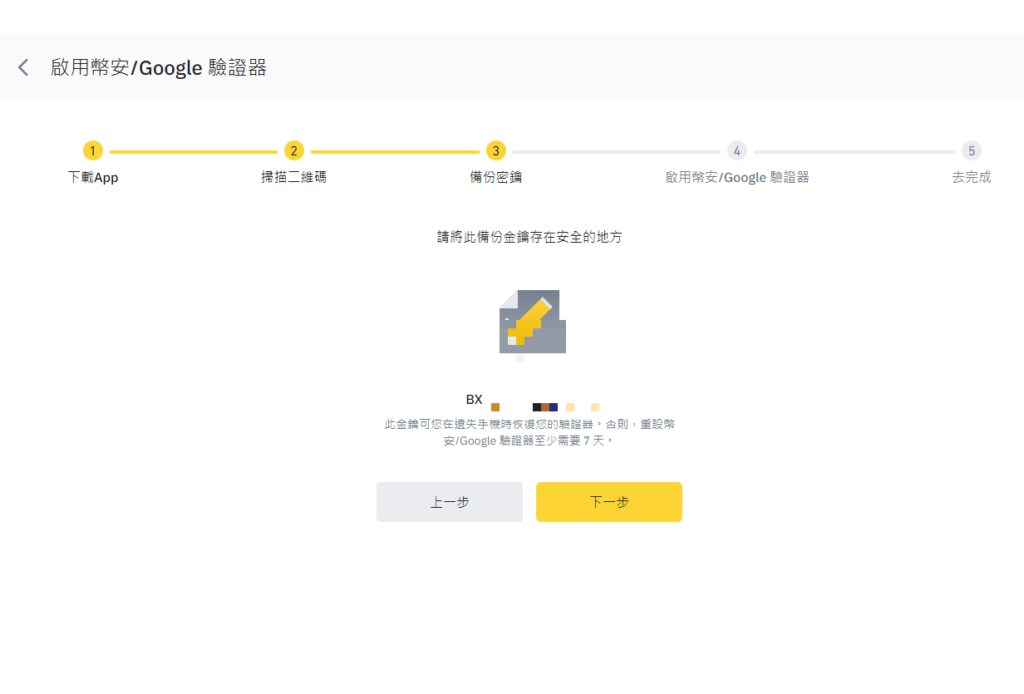Click the 上一步 button to go back

pos(449,502)
